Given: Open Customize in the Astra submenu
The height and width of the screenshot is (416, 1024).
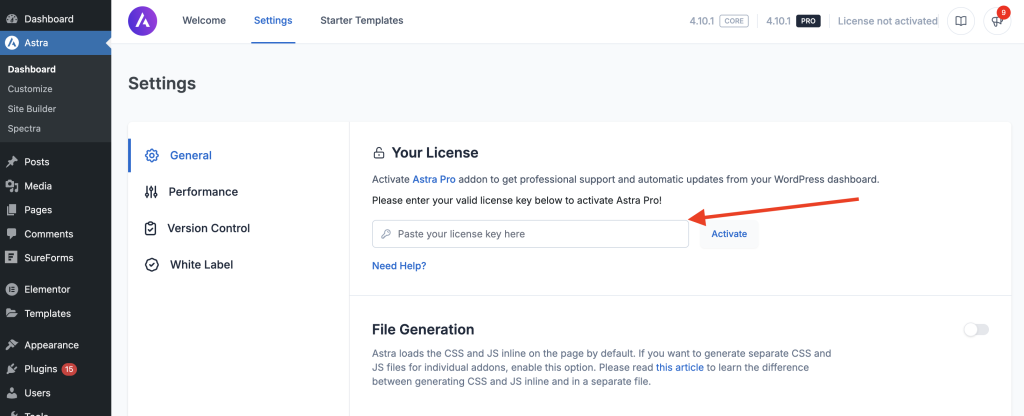Looking at the screenshot, I should tap(30, 89).
